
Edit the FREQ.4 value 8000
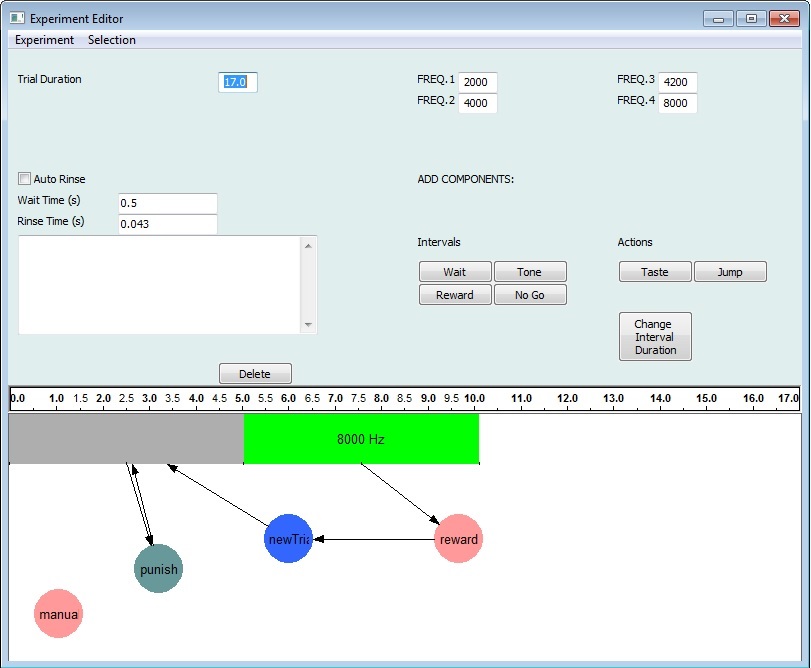point(677,103)
